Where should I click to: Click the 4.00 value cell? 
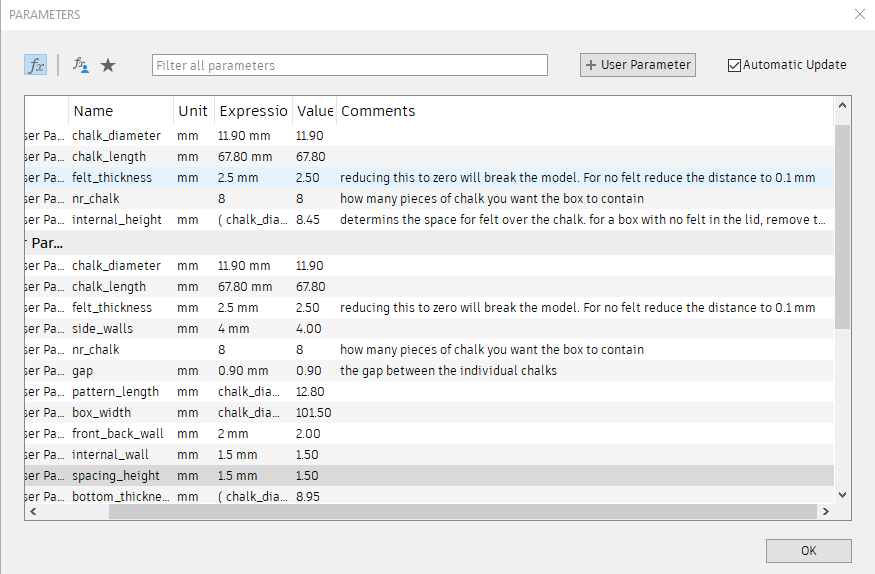(309, 329)
